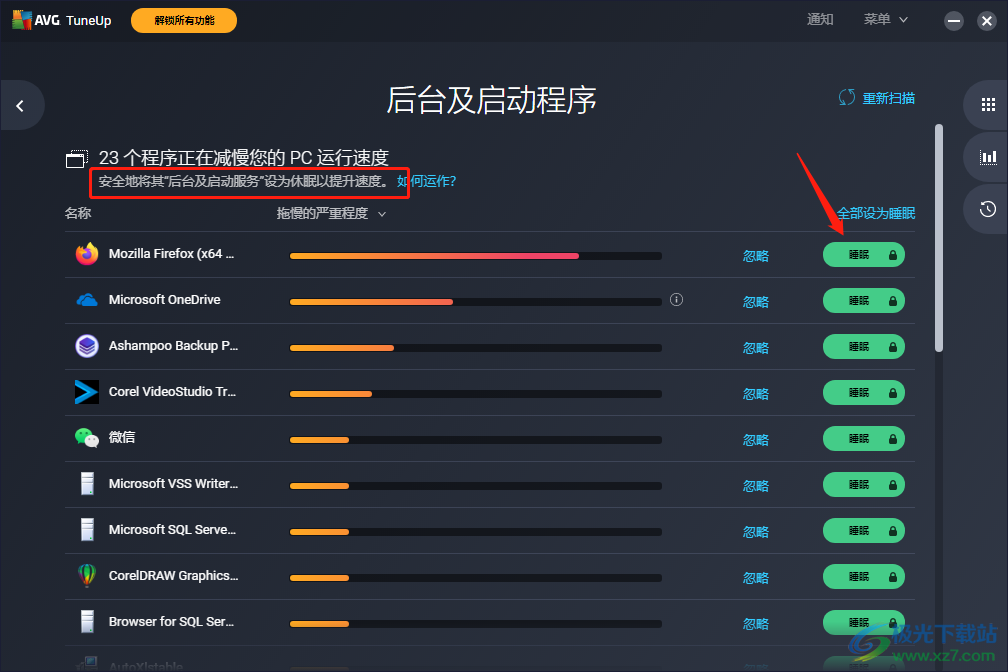Put Ashampoo Backup to sleep
The width and height of the screenshot is (1008, 672).
[x=863, y=347]
